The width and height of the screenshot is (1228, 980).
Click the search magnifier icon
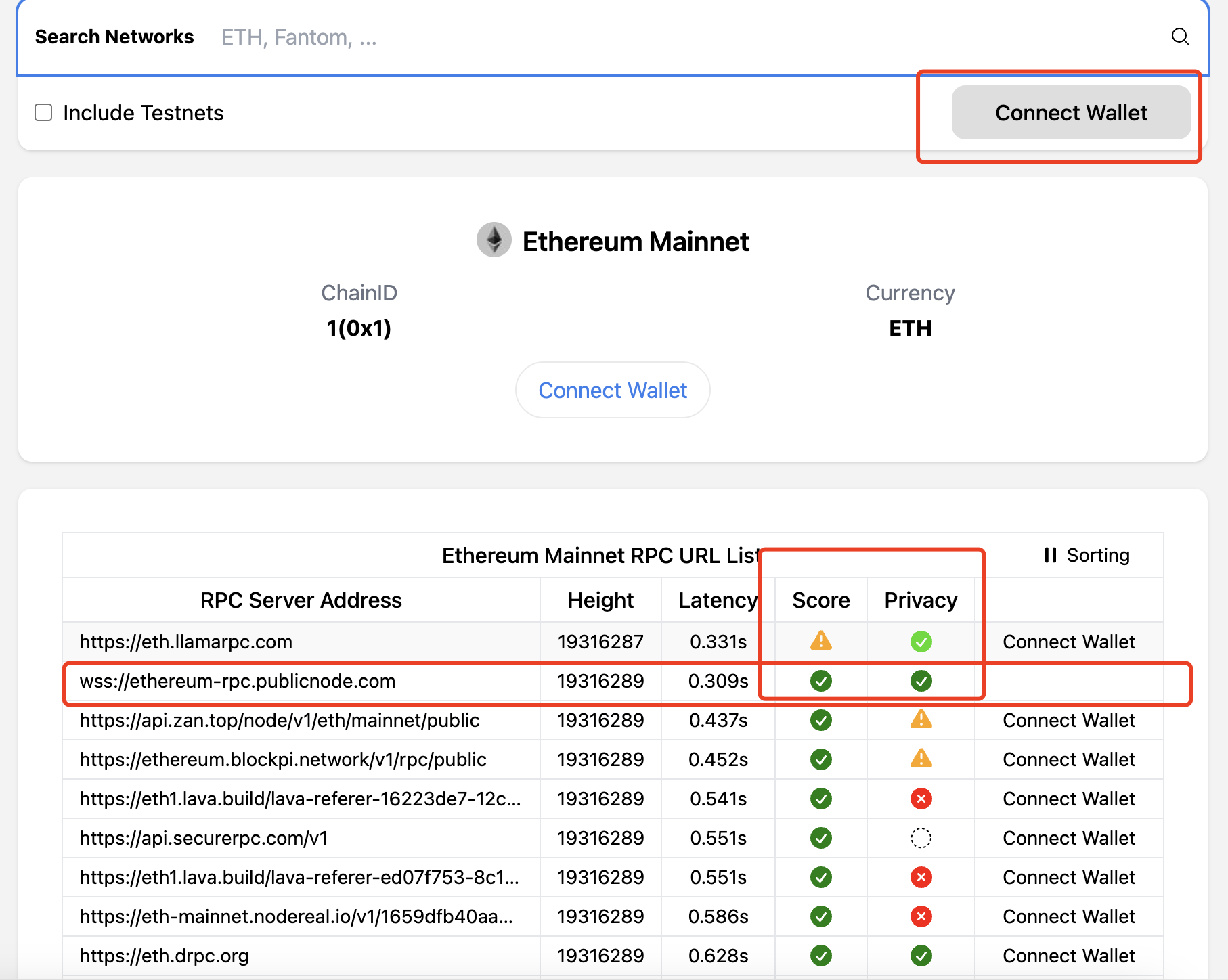pos(1180,37)
